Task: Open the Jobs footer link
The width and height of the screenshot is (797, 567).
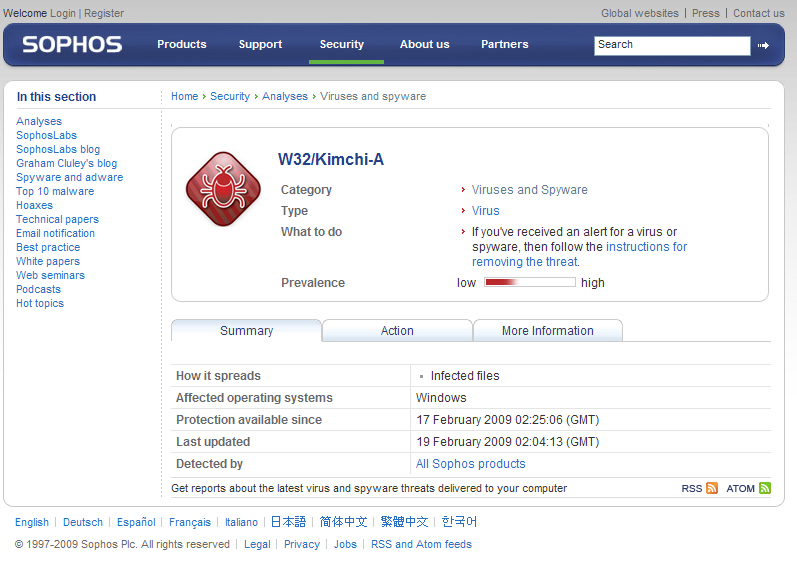Action: coord(345,544)
